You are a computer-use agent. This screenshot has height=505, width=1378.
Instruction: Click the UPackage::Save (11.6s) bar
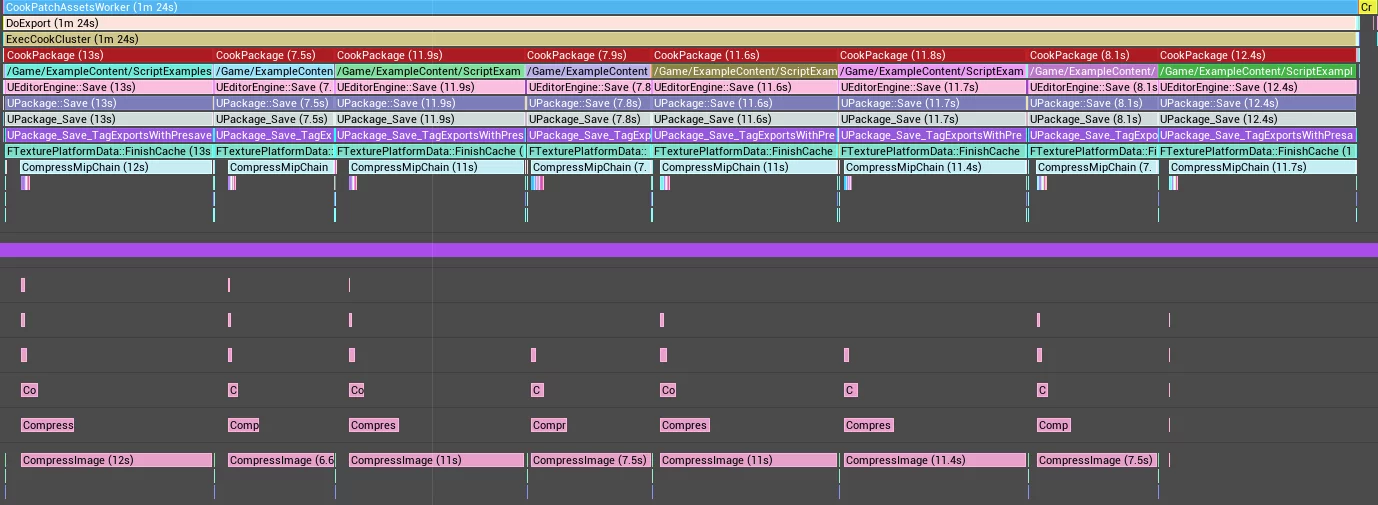click(x=744, y=103)
